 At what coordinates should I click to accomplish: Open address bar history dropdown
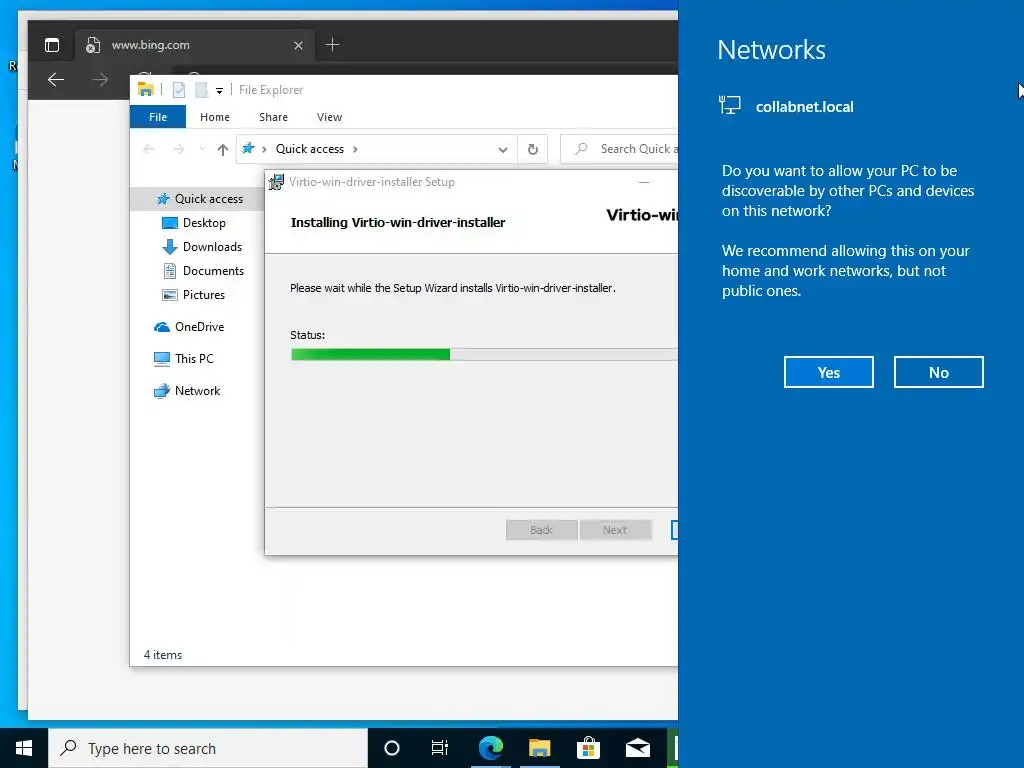[502, 150]
